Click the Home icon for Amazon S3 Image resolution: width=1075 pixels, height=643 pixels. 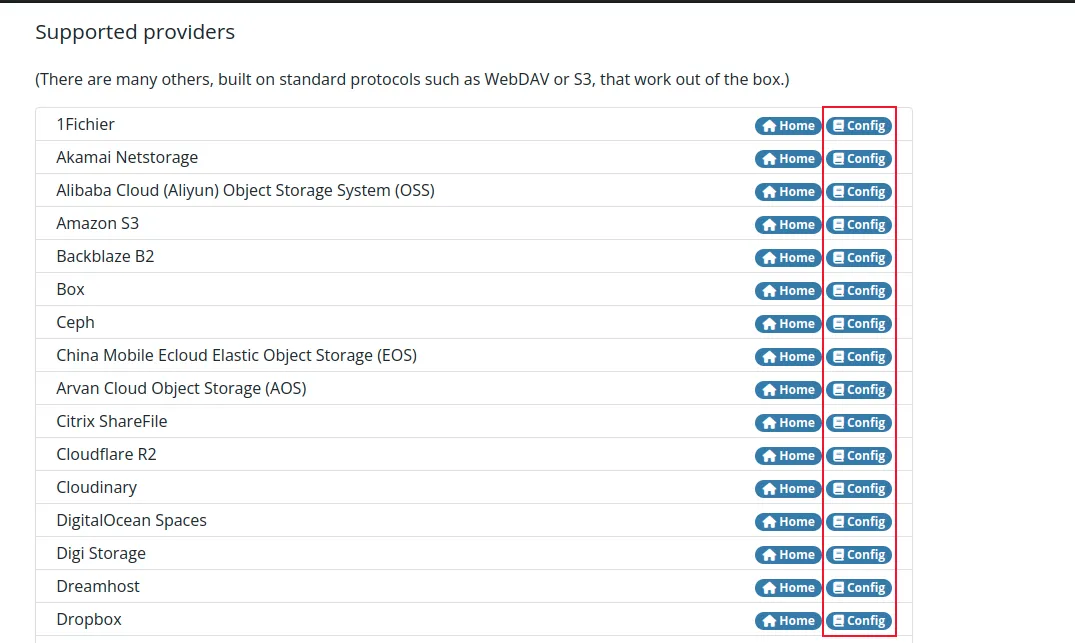click(769, 225)
